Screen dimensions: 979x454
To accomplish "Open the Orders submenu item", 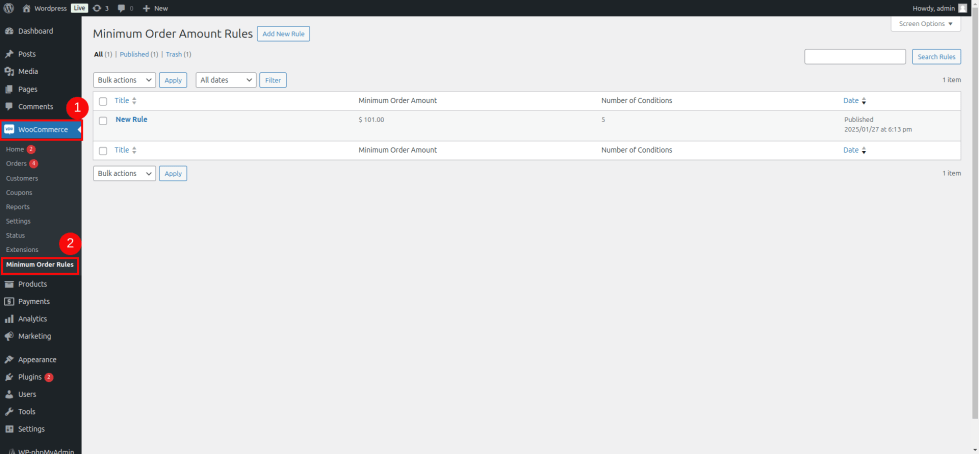I will tap(16, 164).
